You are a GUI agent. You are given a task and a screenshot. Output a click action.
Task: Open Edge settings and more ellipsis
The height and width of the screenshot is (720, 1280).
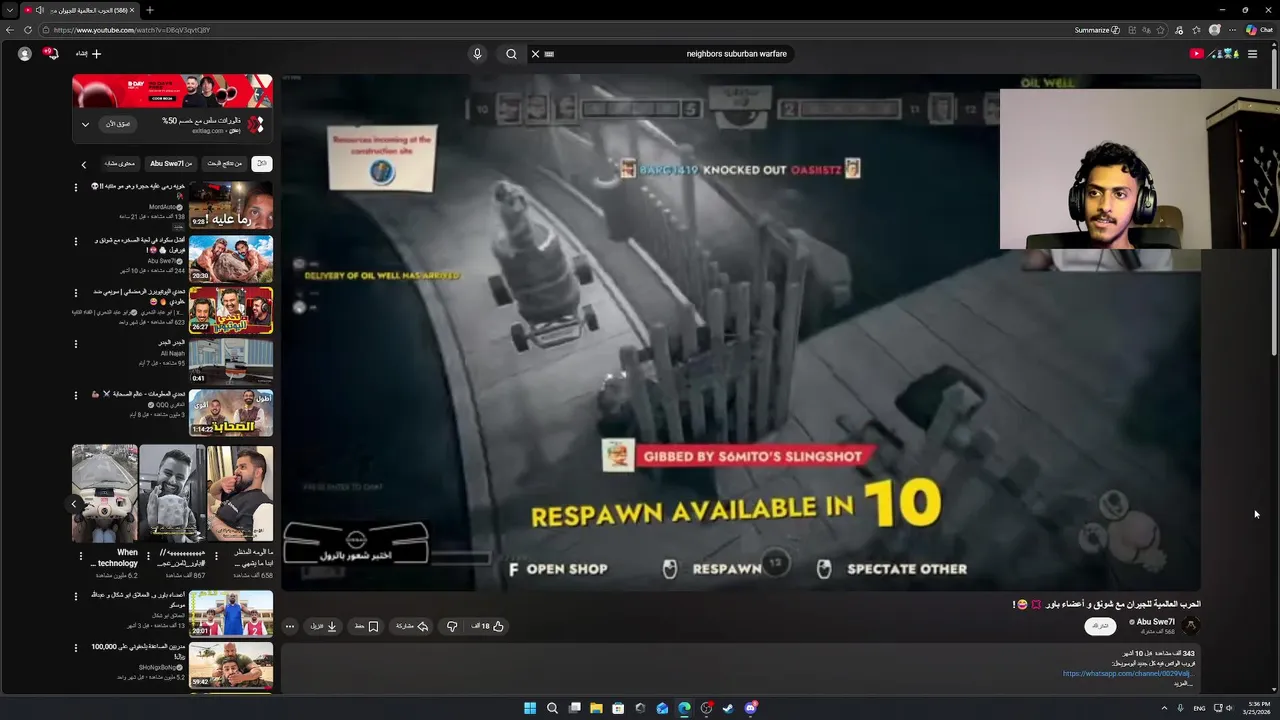(x=1232, y=30)
